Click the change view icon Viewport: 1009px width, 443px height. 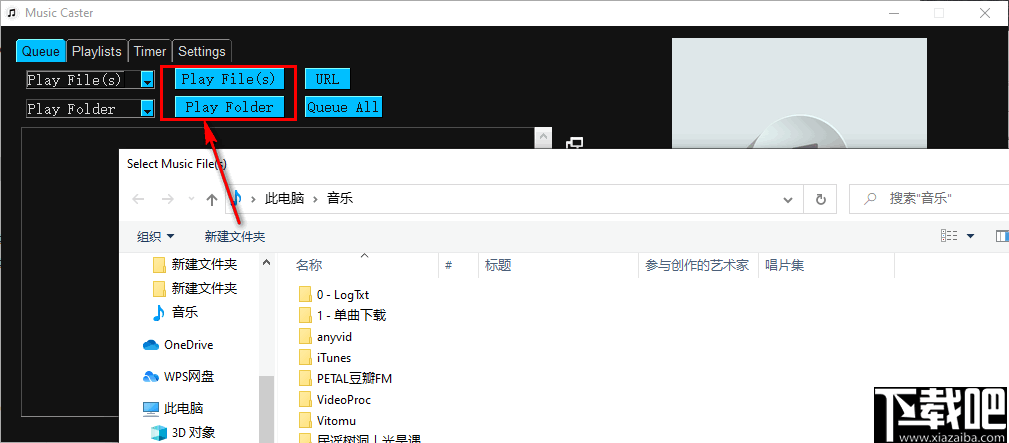pyautogui.click(x=949, y=236)
